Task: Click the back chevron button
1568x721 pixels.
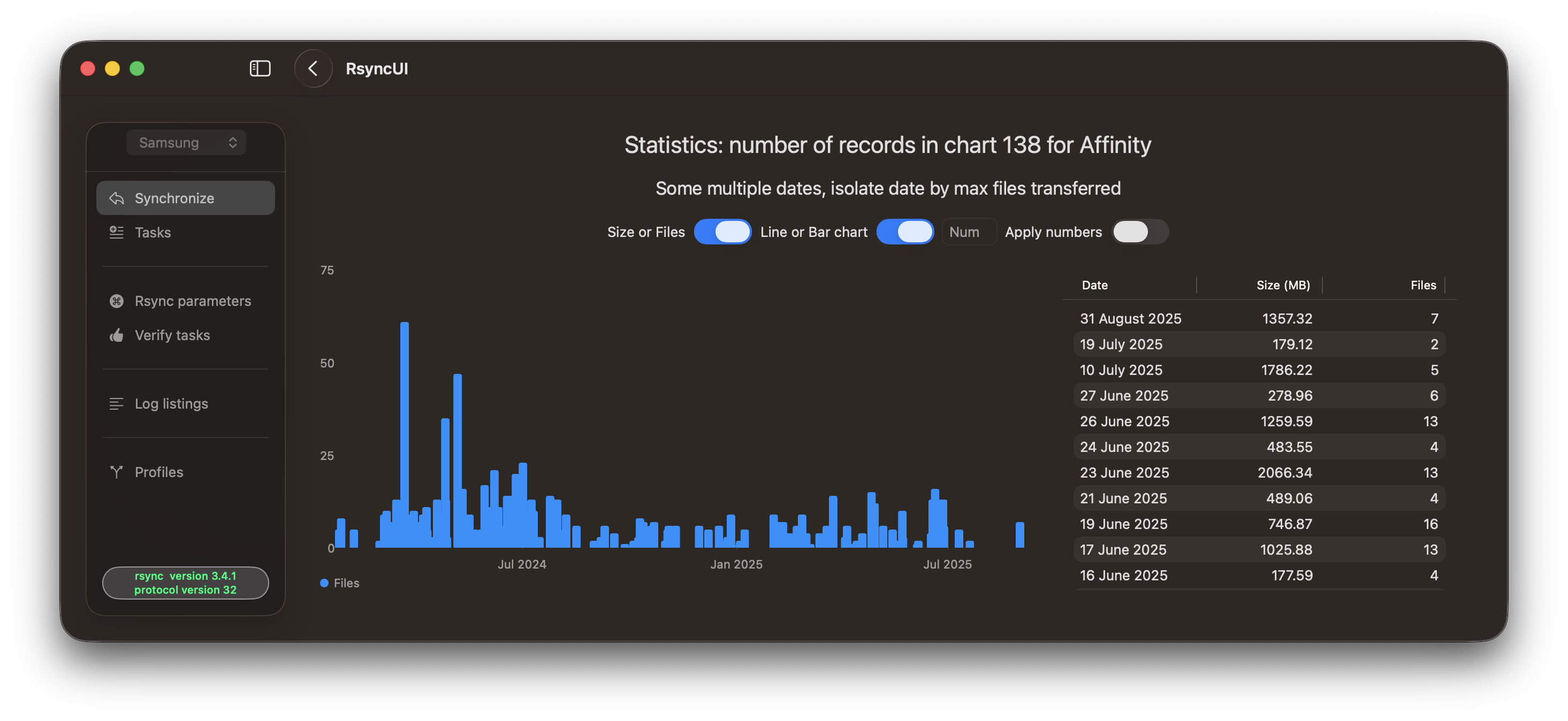Action: pyautogui.click(x=313, y=68)
